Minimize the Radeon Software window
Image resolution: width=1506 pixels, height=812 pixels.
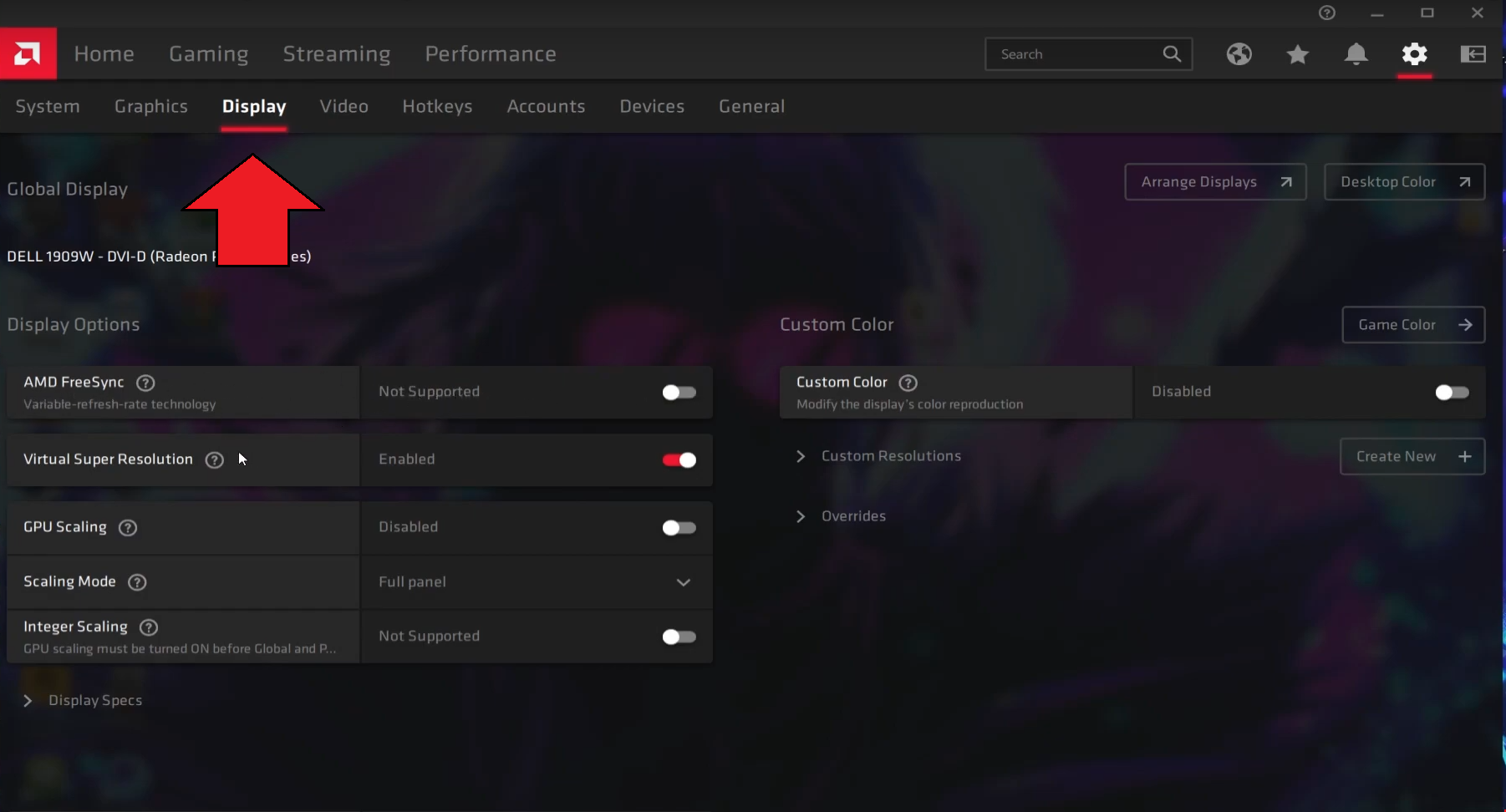(x=1377, y=13)
